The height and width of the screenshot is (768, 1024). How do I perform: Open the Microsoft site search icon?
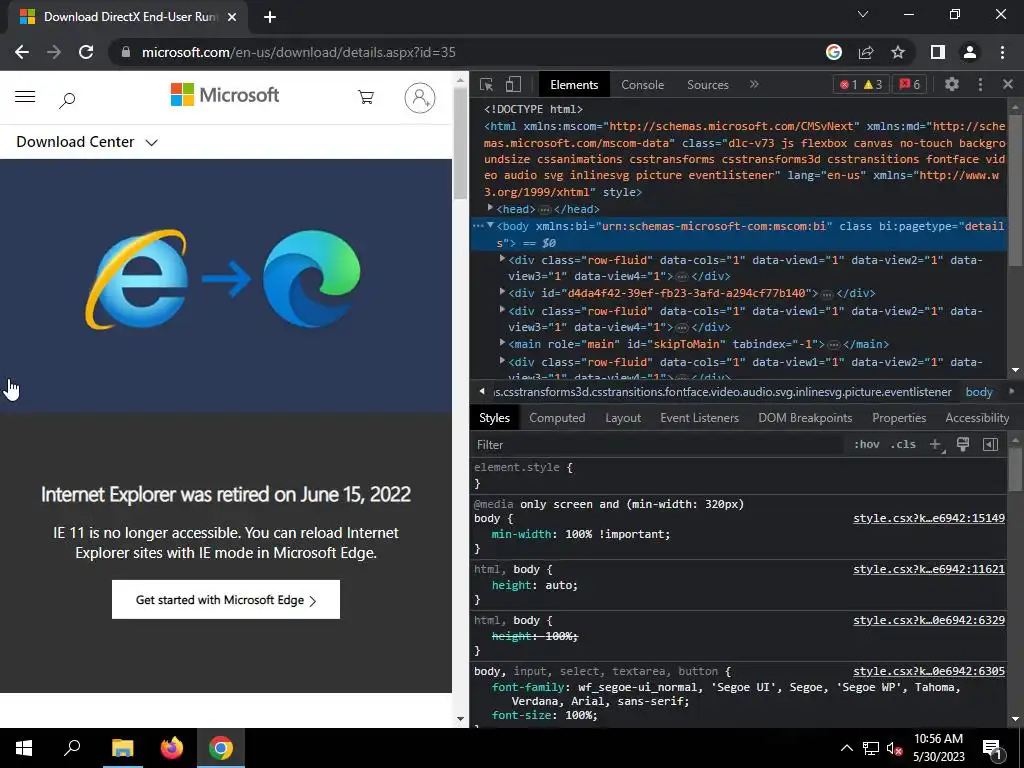(67, 100)
